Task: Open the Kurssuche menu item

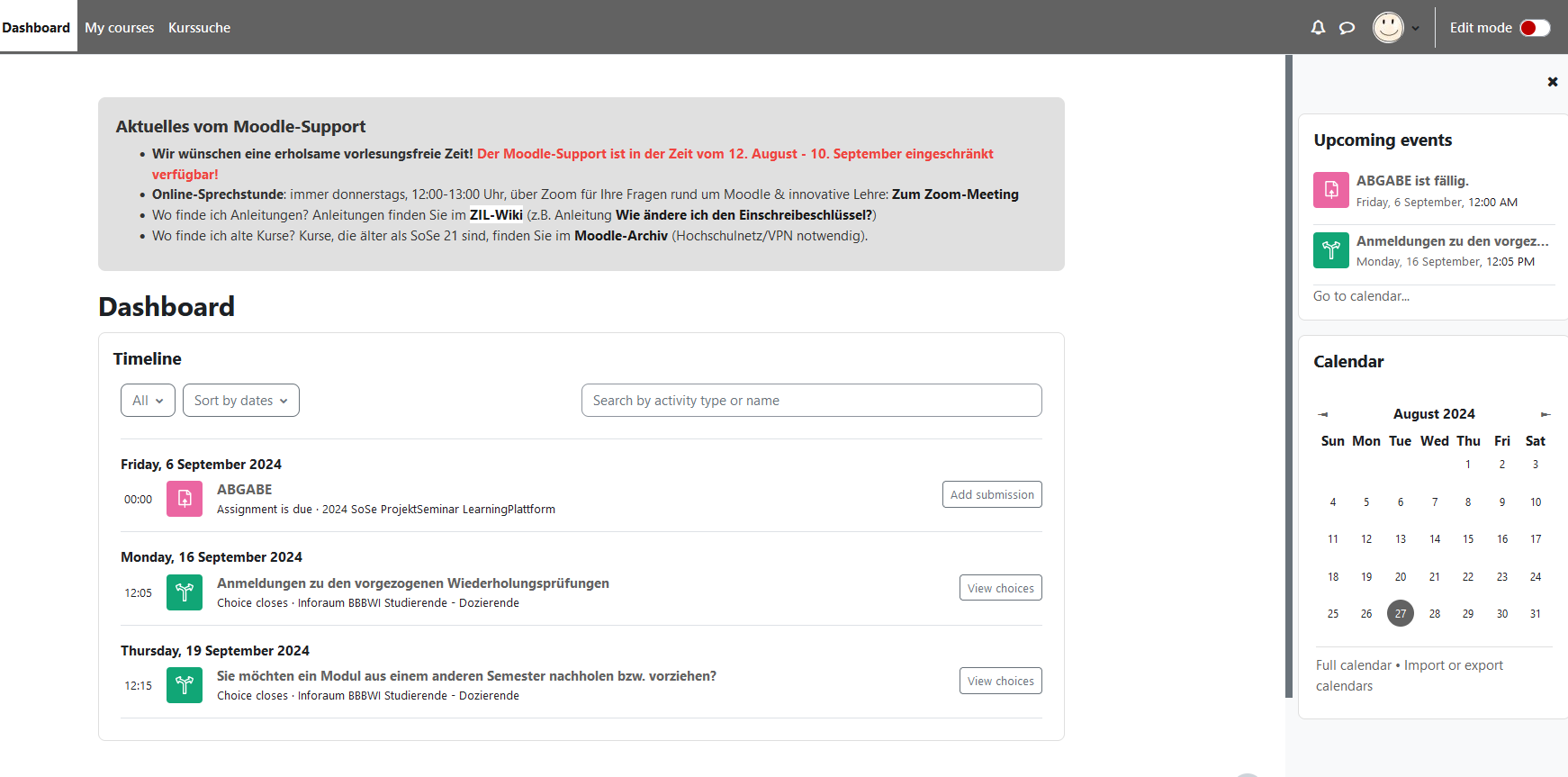Action: point(199,28)
